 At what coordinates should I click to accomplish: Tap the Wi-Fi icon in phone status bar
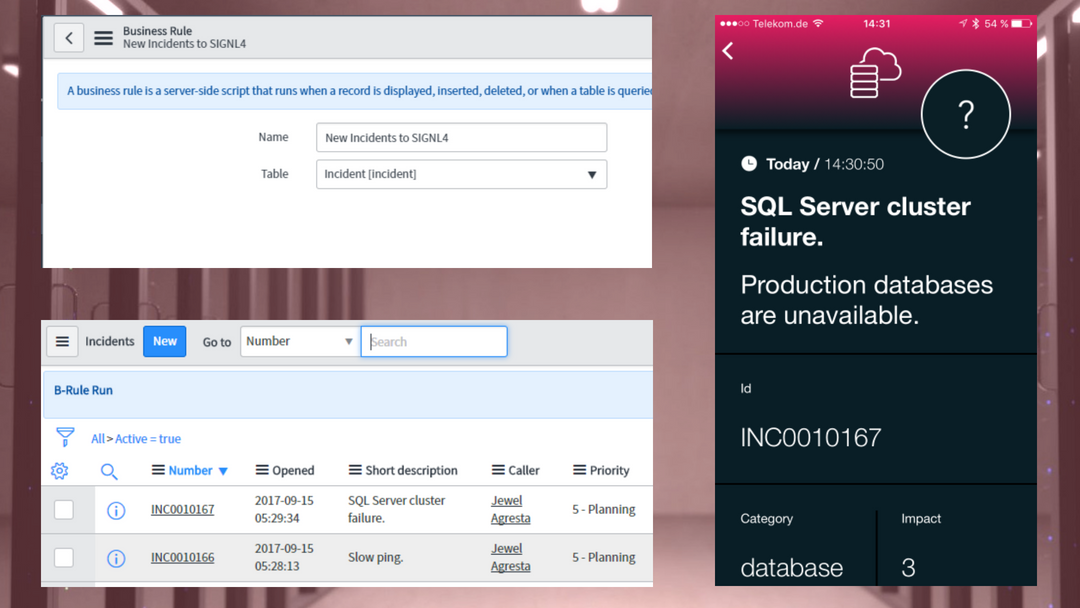pos(818,23)
